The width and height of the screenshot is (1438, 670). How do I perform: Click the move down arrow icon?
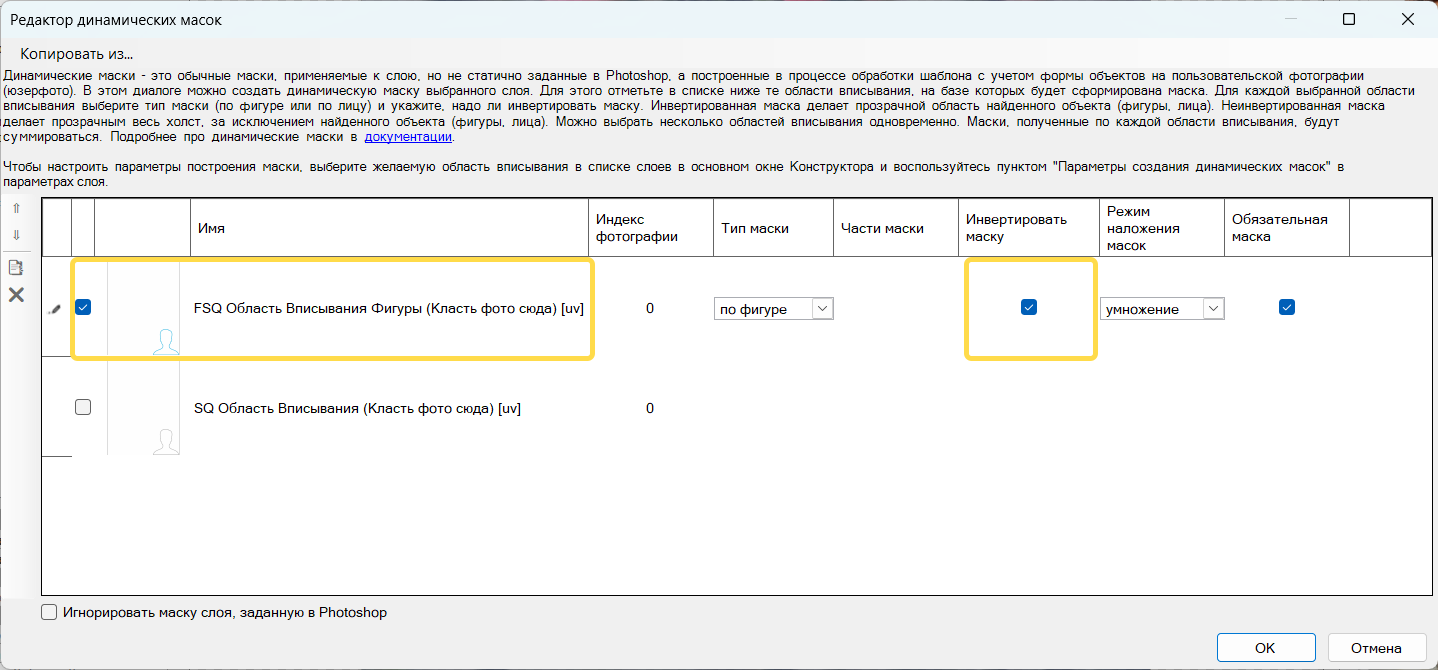coord(16,235)
